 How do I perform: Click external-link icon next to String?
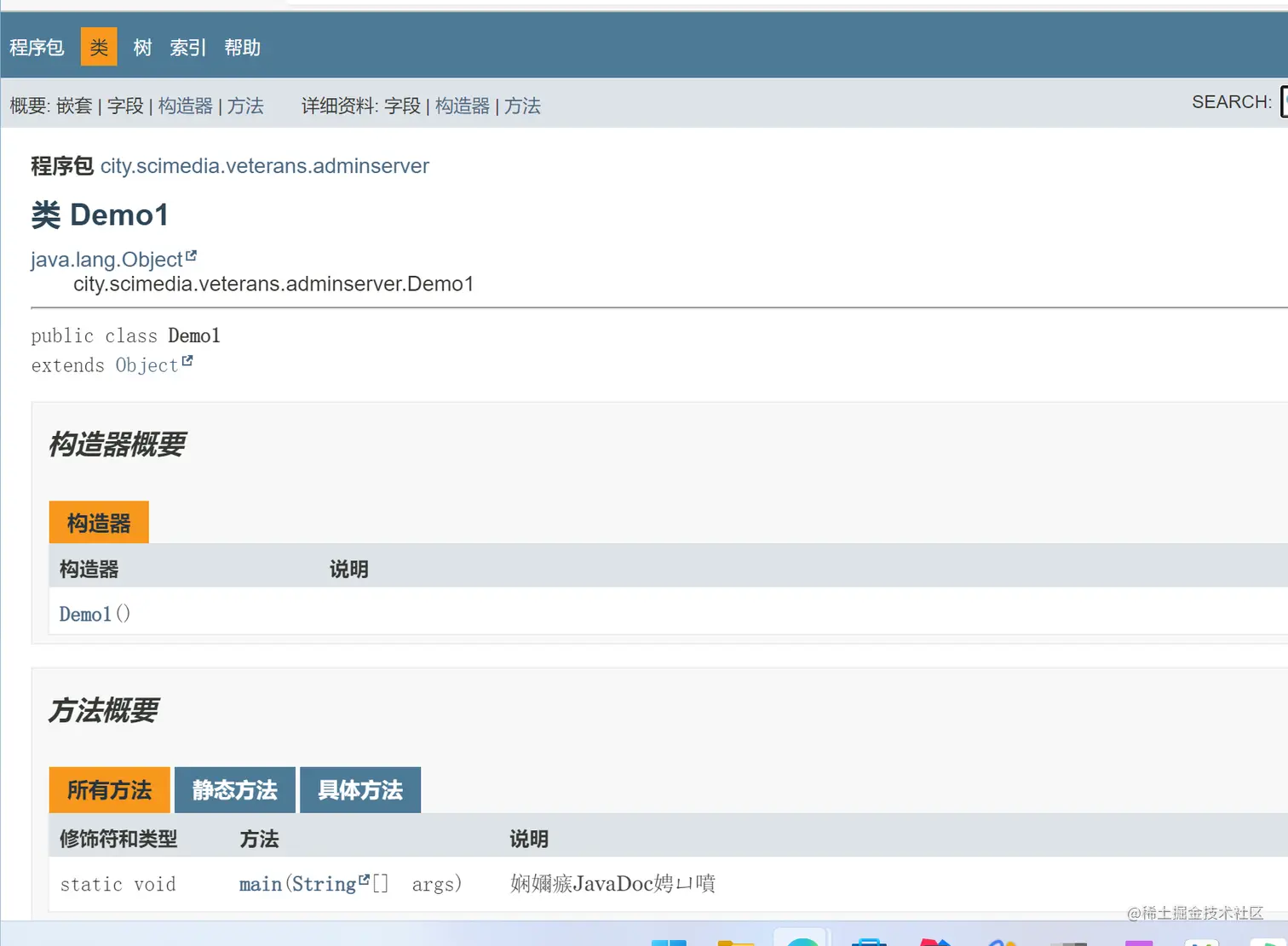pyautogui.click(x=365, y=880)
